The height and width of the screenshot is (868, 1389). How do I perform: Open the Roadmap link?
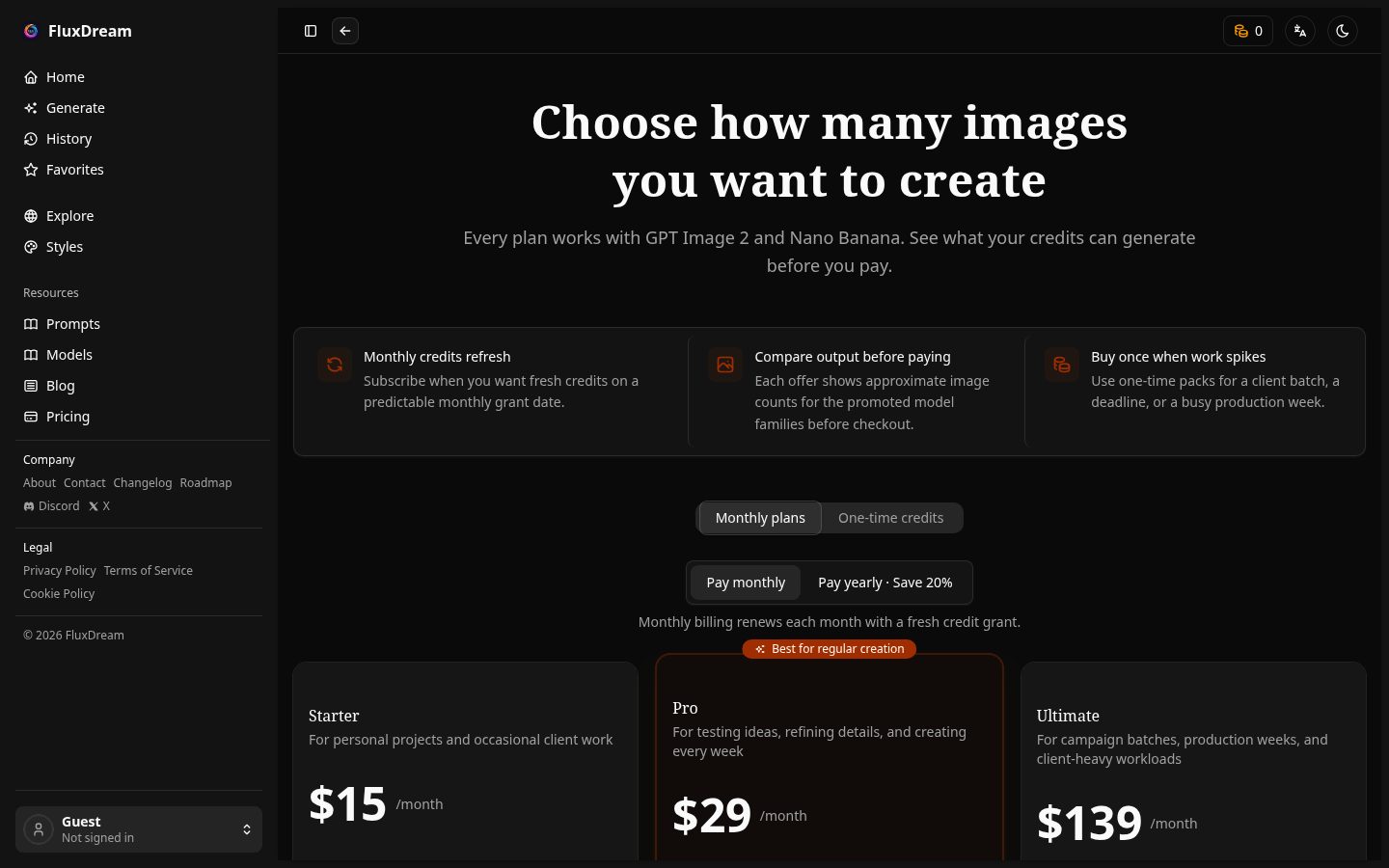click(x=205, y=482)
